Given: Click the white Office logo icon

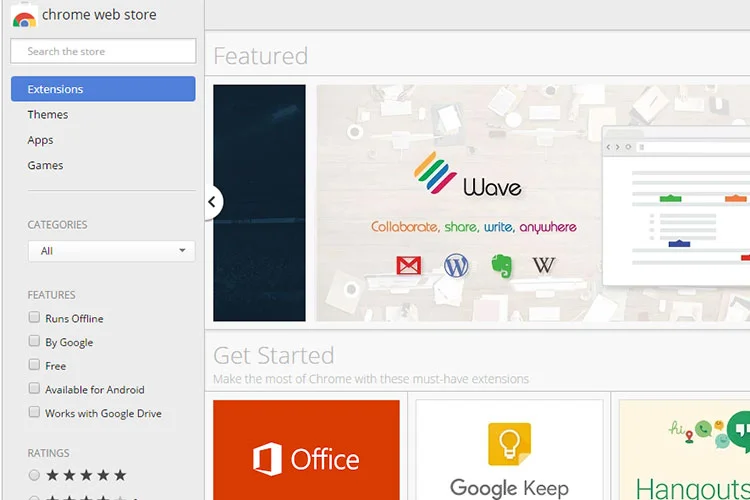Looking at the screenshot, I should pos(267,459).
